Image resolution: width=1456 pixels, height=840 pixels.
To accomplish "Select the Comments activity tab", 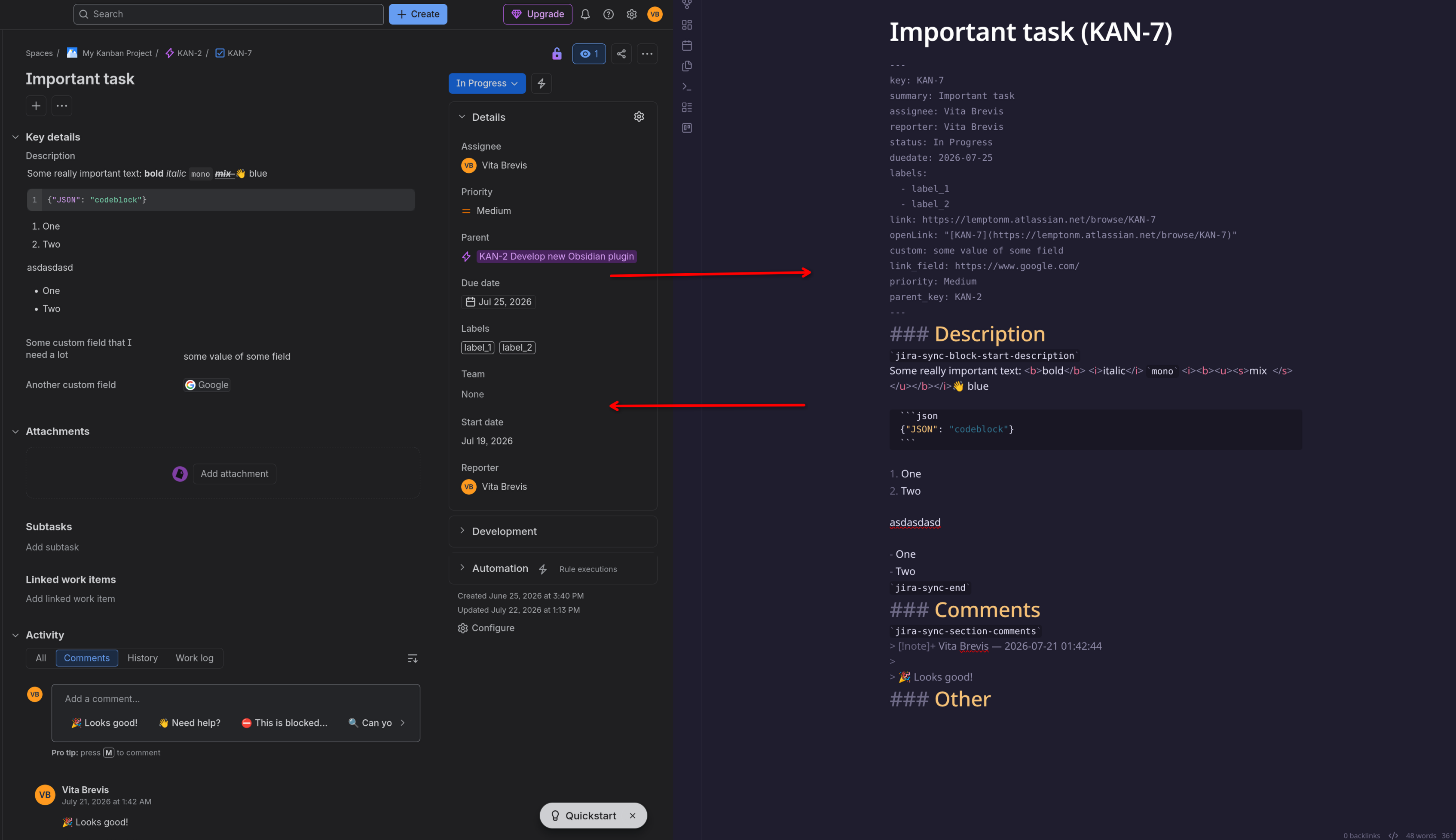I will click(86, 658).
